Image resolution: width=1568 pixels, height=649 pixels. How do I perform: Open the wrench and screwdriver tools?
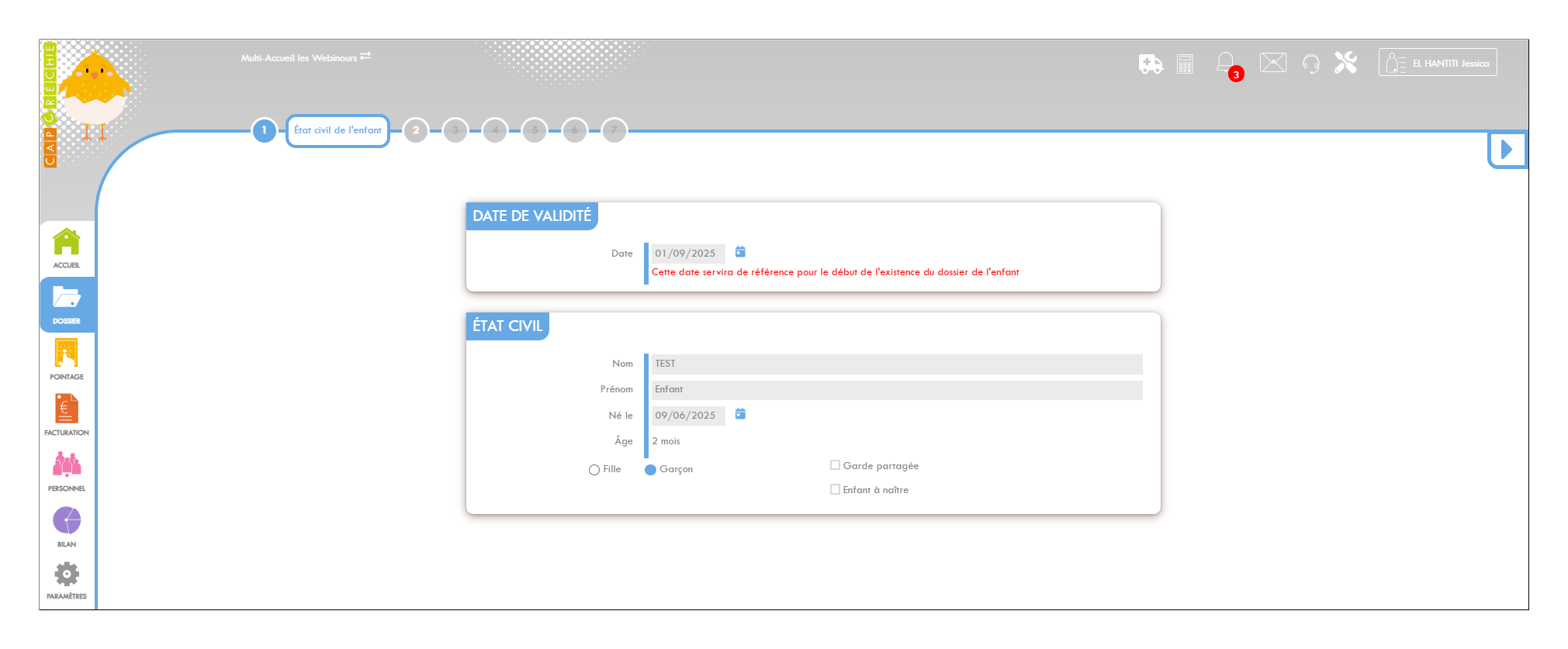[1345, 63]
